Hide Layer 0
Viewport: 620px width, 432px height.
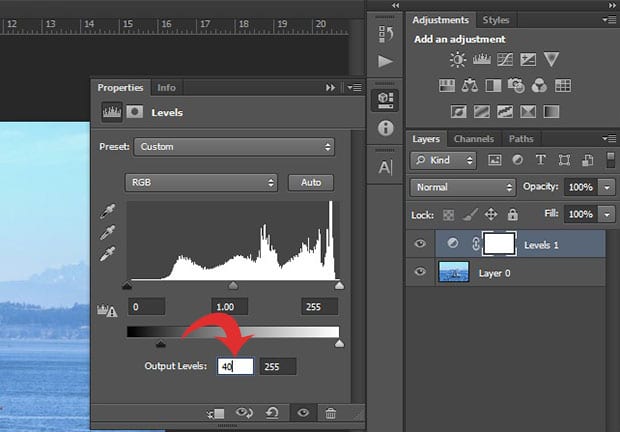pyautogui.click(x=420, y=272)
